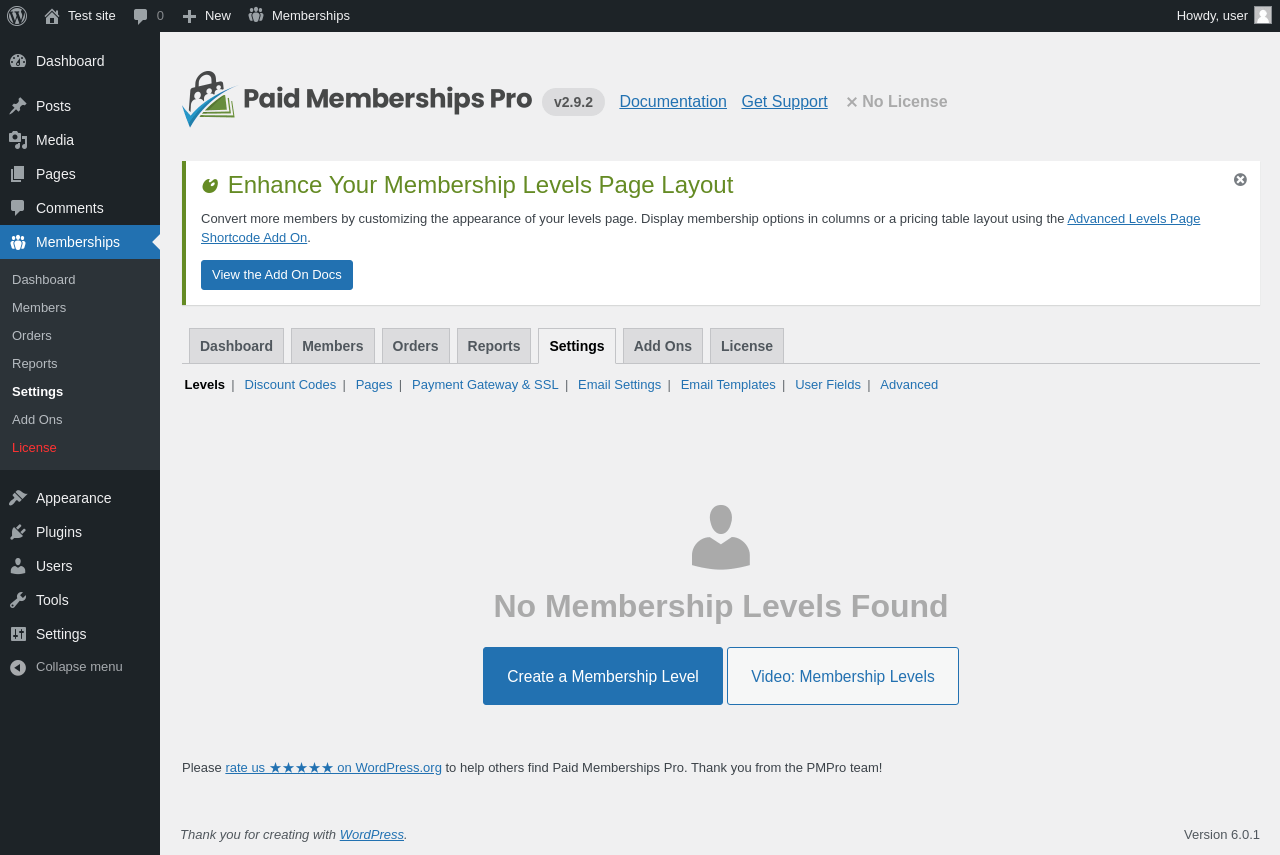Click the Comments icon in sidebar
The image size is (1280, 855).
click(18, 208)
